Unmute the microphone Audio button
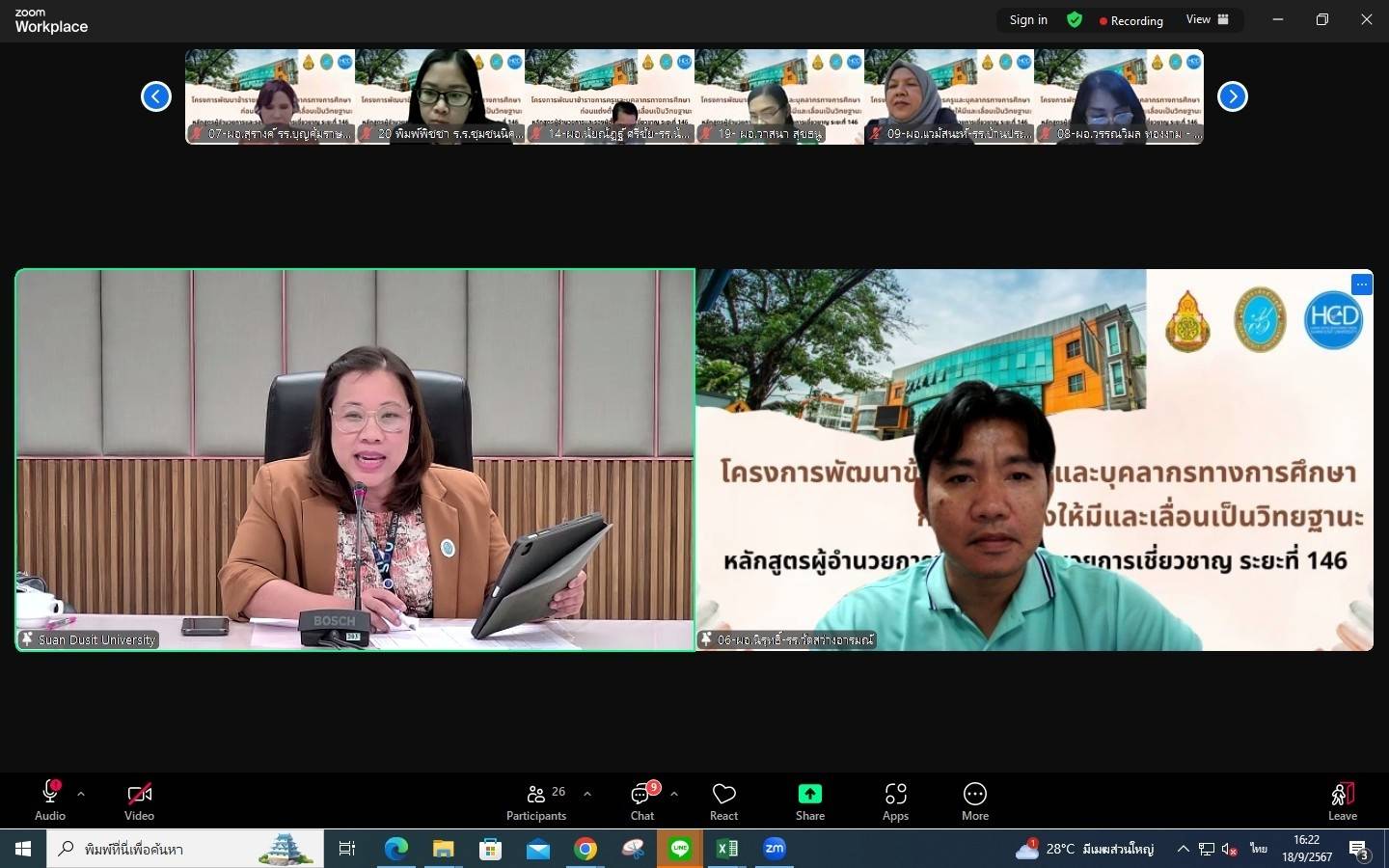The image size is (1389, 868). [50, 800]
